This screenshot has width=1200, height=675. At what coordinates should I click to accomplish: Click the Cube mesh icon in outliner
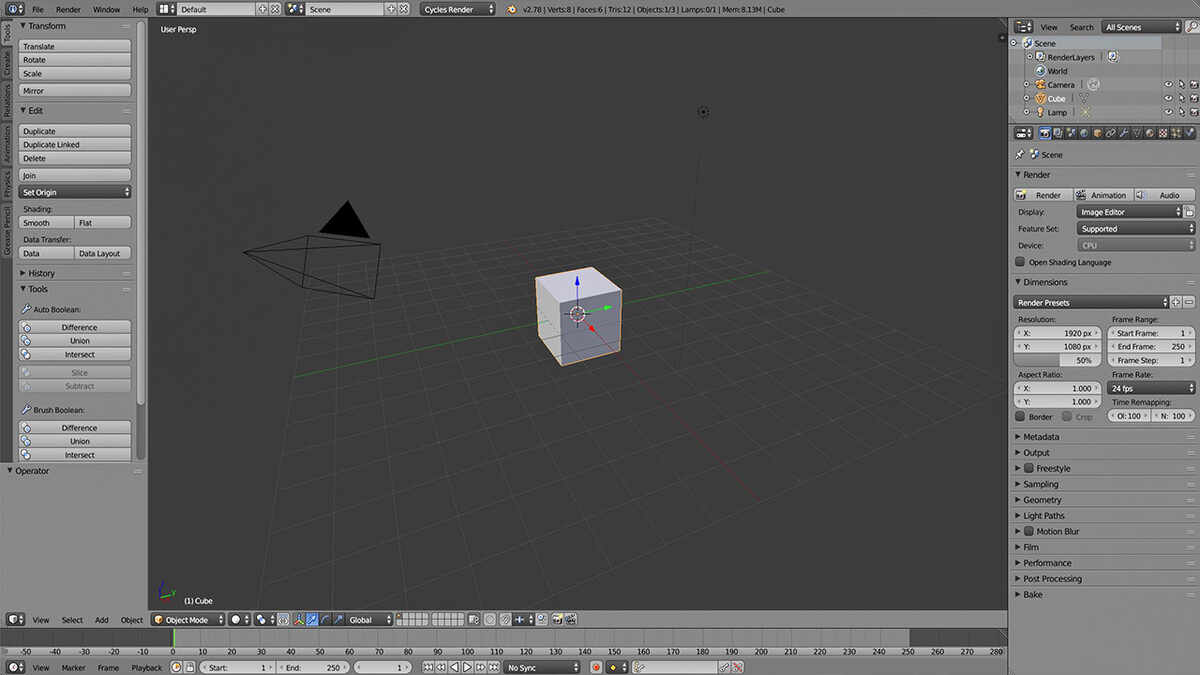pyautogui.click(x=1083, y=99)
